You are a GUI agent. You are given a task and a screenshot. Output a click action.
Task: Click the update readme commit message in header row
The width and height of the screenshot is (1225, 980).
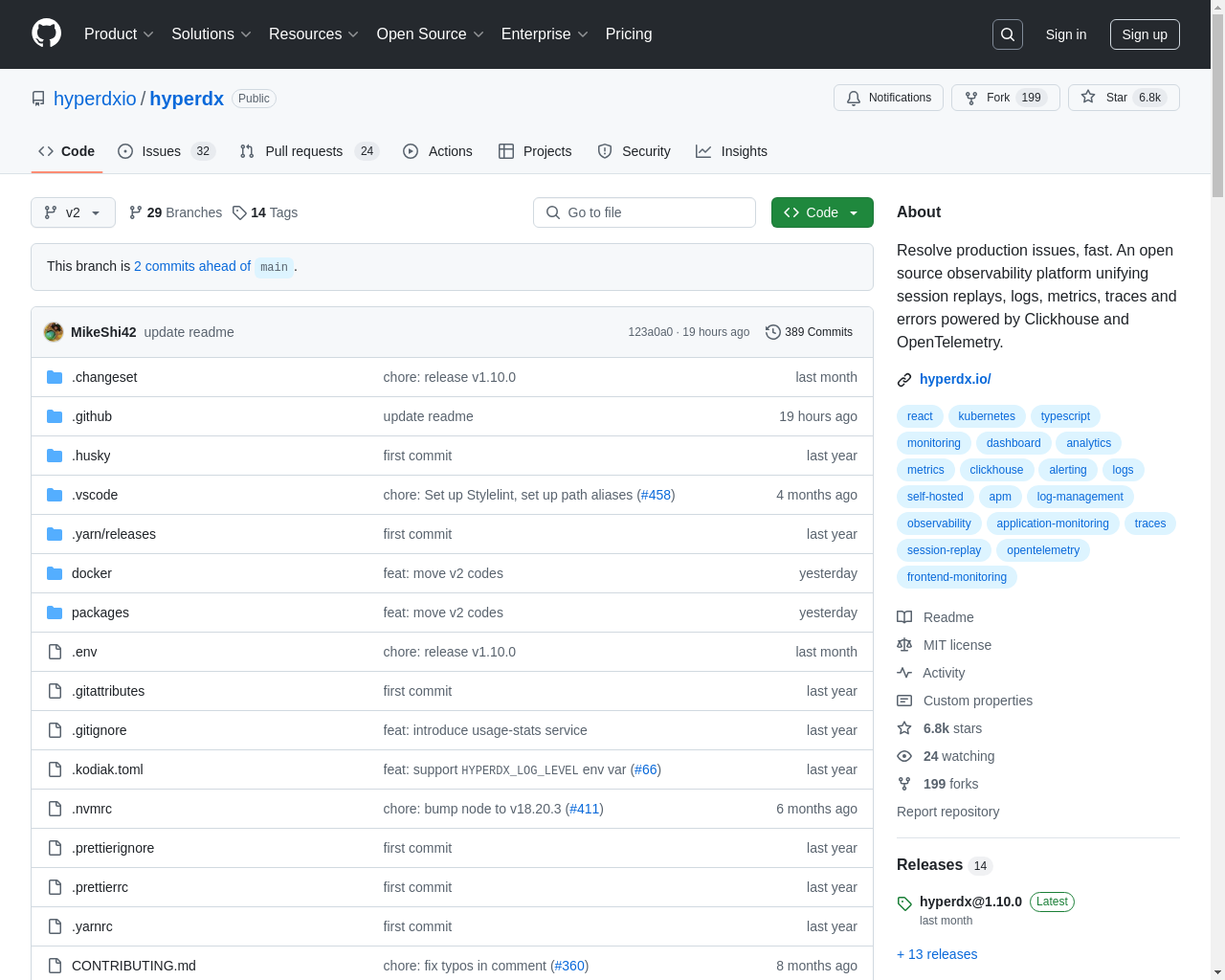(x=189, y=332)
